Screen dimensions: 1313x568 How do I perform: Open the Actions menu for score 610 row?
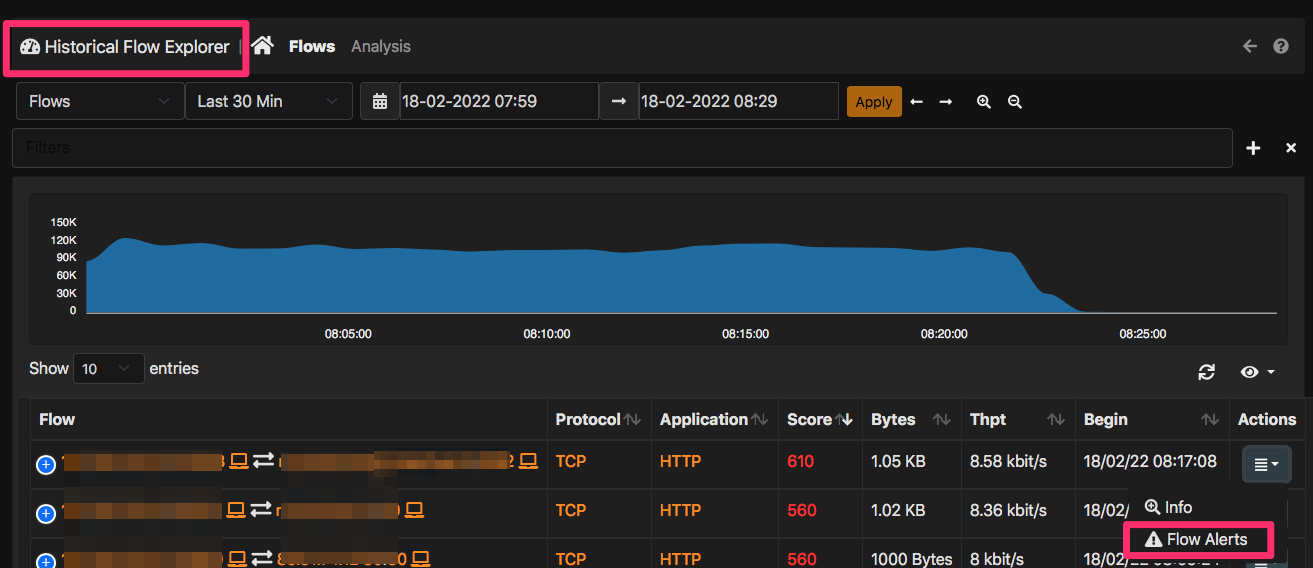point(1266,464)
